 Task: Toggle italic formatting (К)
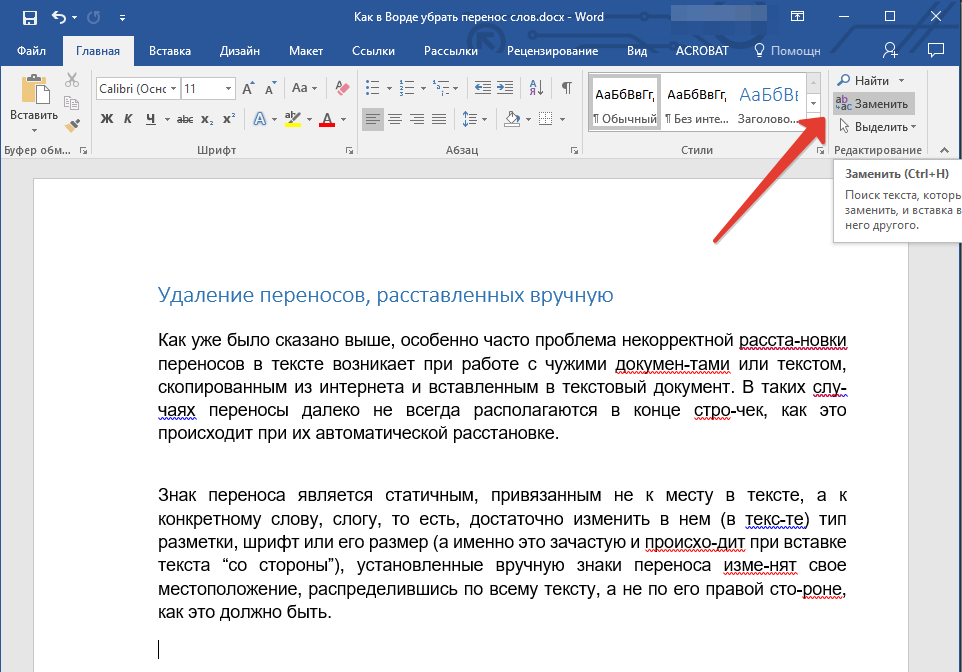click(128, 119)
